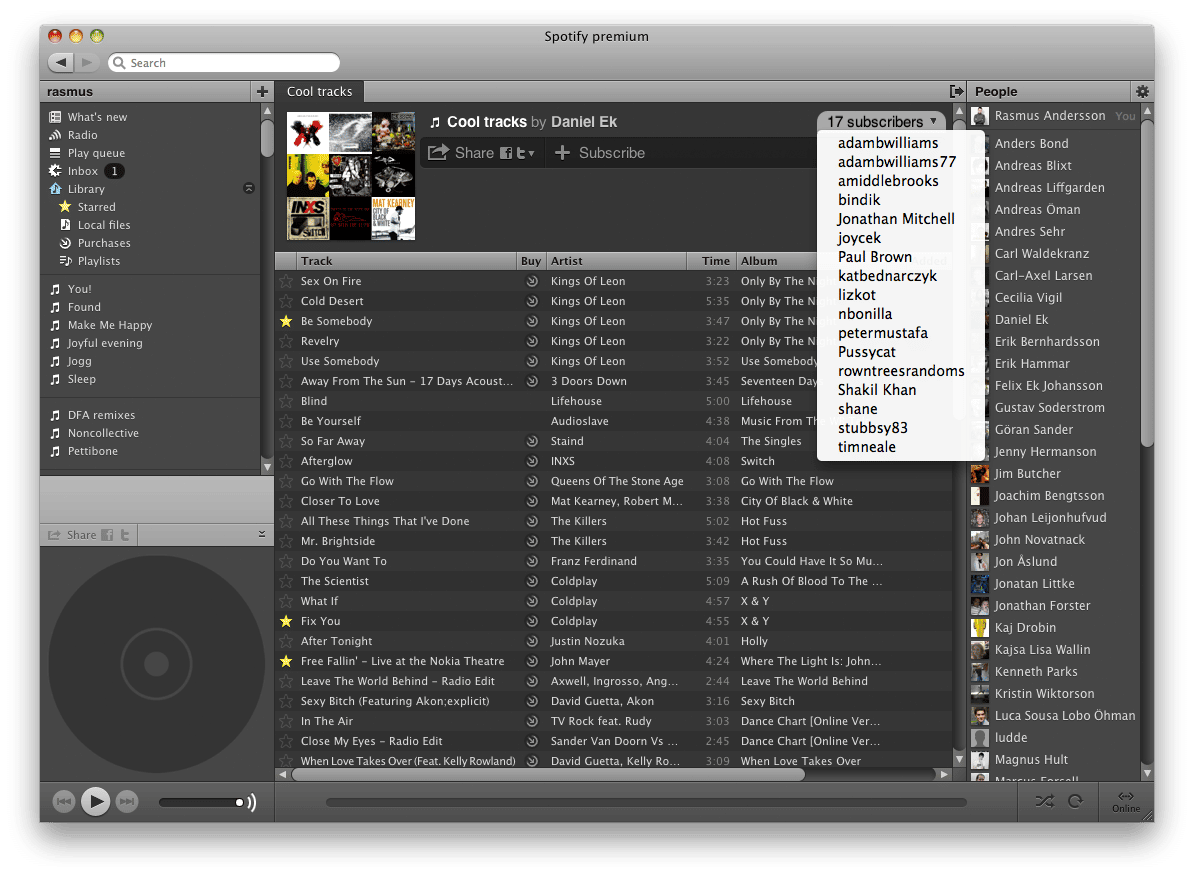Star the track Mr. Brightside
The width and height of the screenshot is (1194, 877).
click(x=286, y=541)
